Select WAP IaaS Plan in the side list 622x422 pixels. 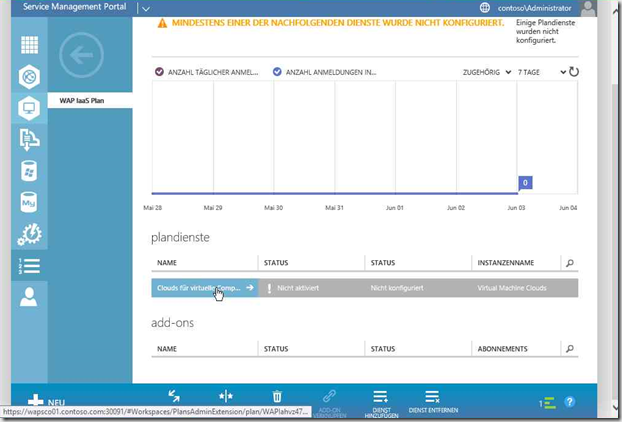tap(90, 100)
